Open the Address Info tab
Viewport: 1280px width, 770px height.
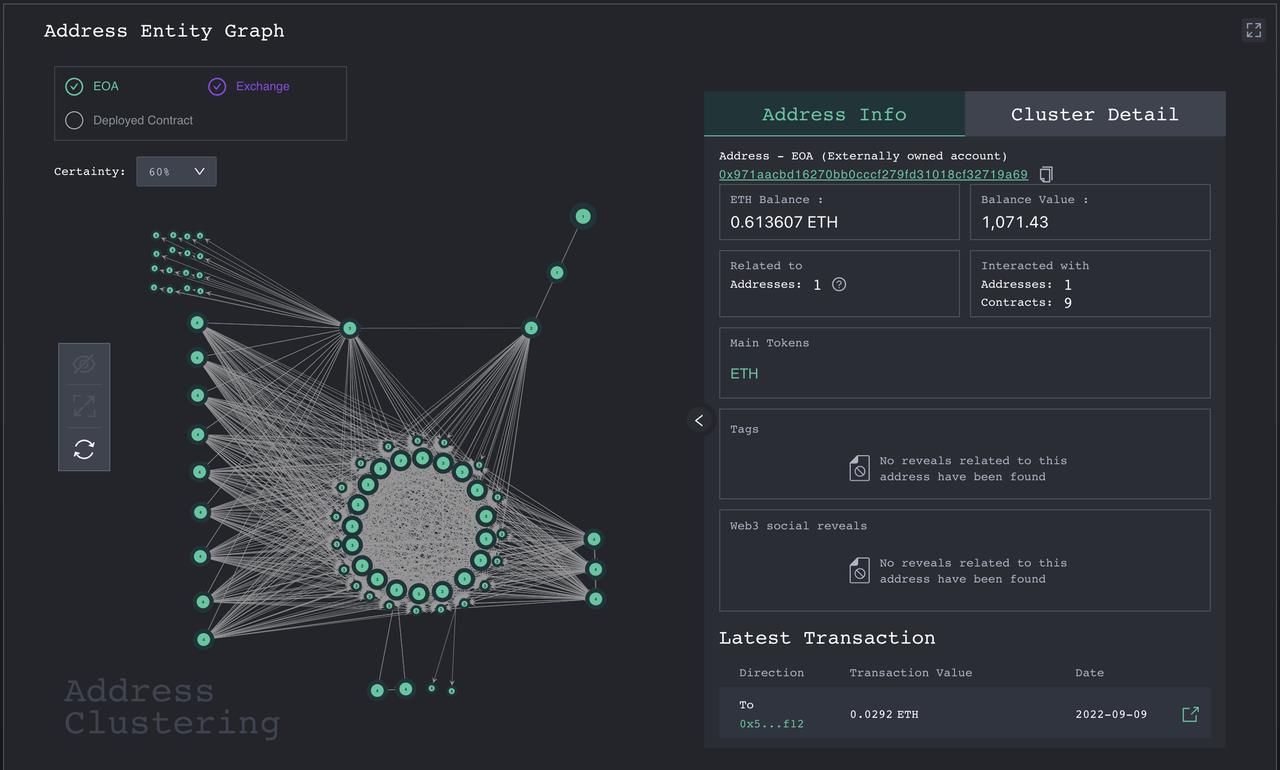coord(833,113)
